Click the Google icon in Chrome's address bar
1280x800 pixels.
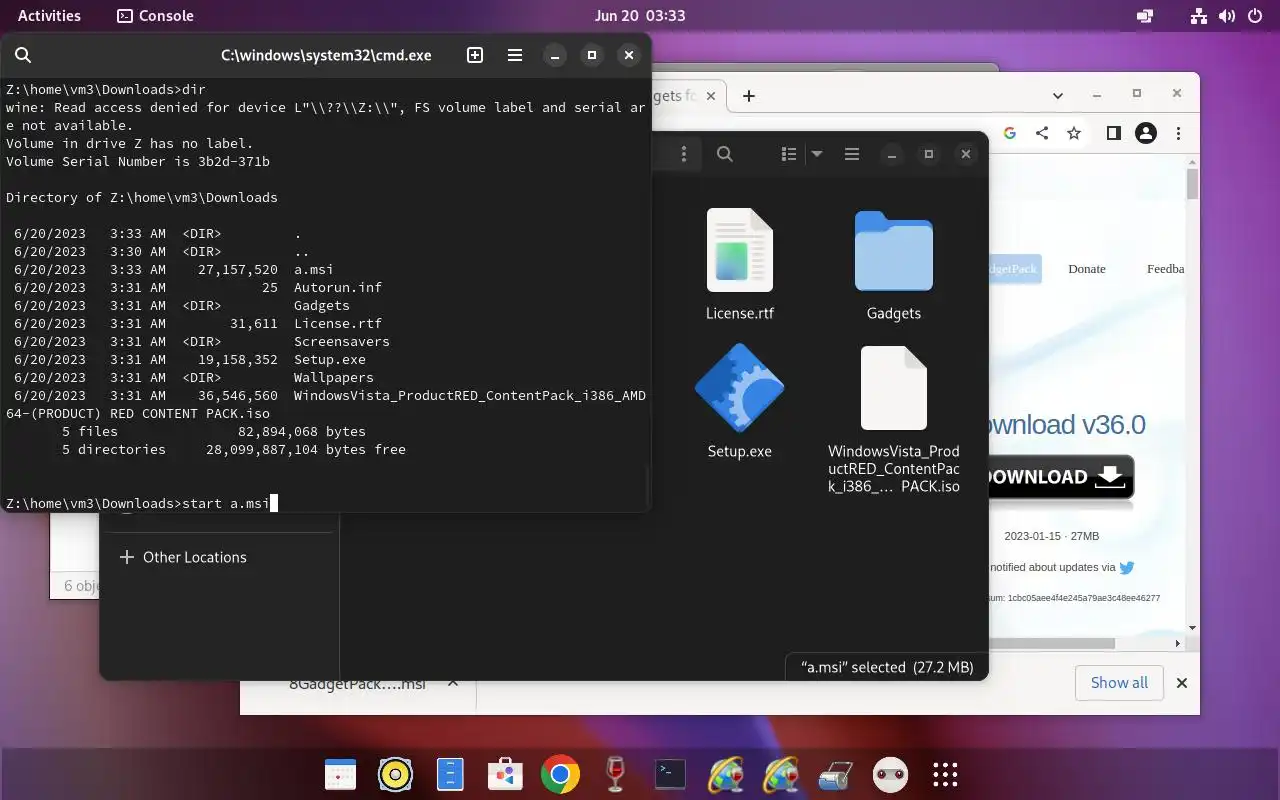[1009, 133]
